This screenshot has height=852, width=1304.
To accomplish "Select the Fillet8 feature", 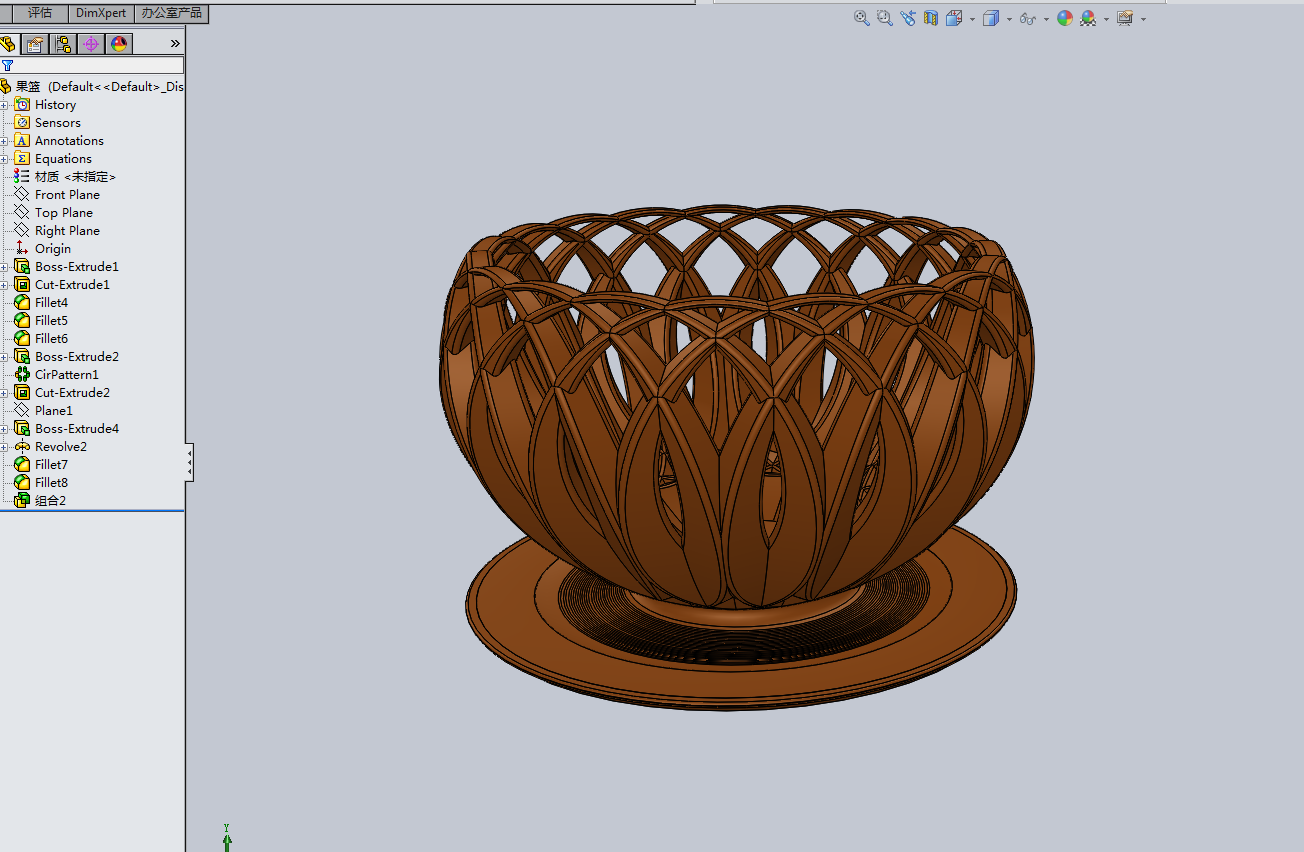I will 51,483.
